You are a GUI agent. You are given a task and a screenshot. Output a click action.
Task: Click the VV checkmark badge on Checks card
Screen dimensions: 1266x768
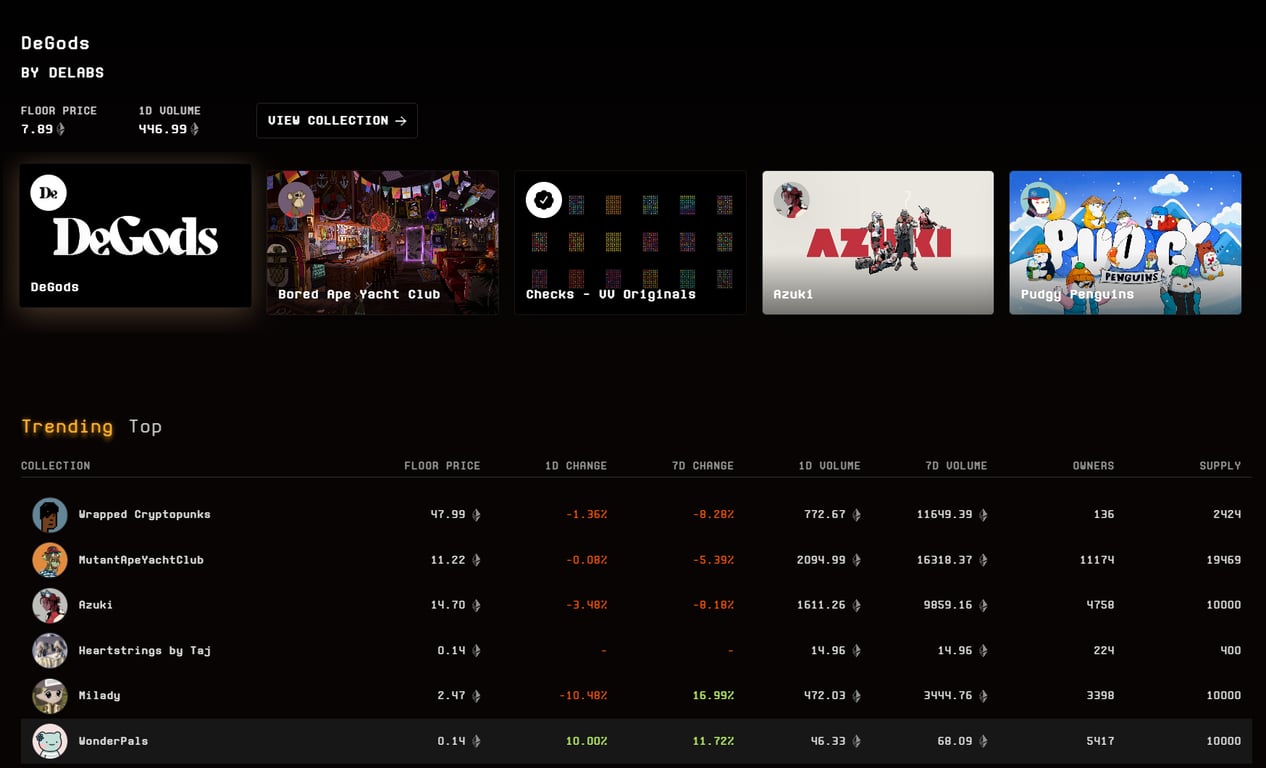[543, 199]
